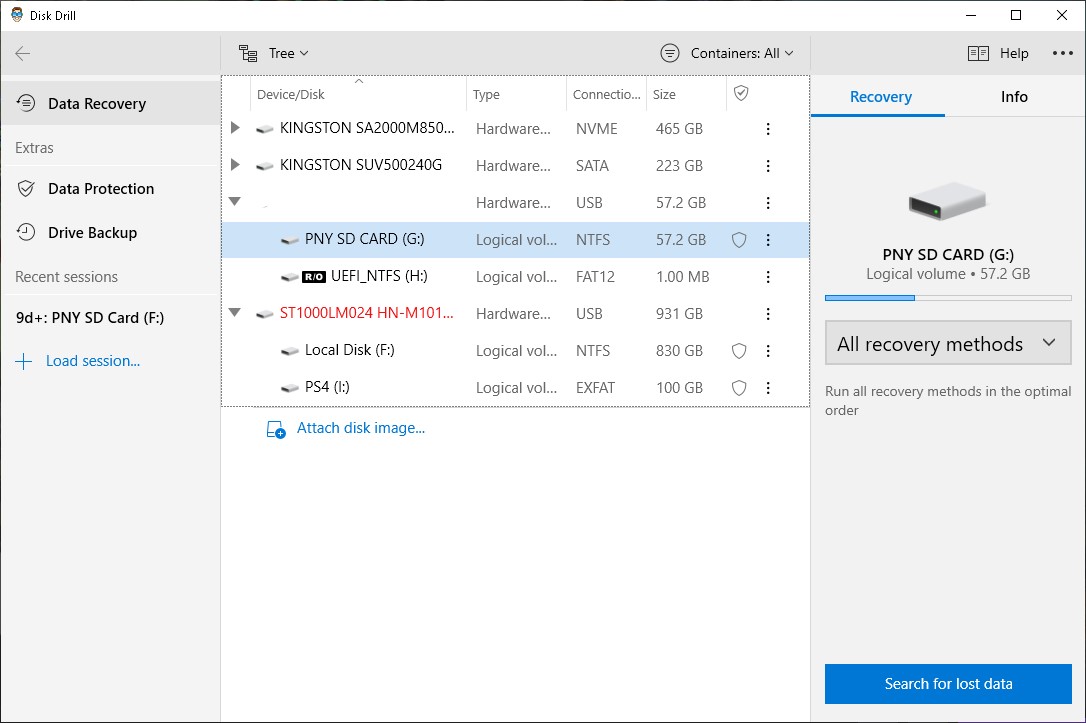The width and height of the screenshot is (1086, 723).
Task: Click the 465 GB size cell
Action: tap(679, 129)
